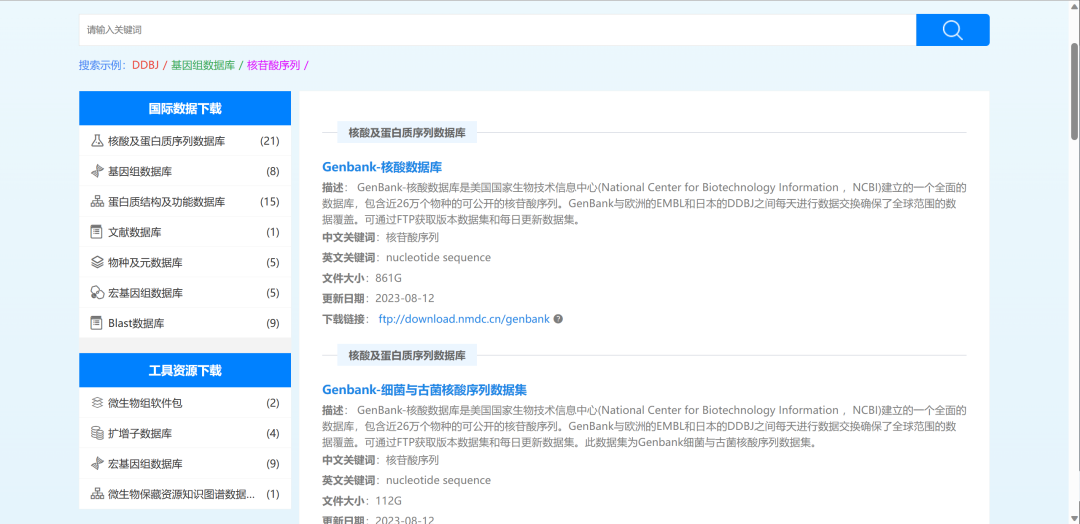The width and height of the screenshot is (1080, 524).
Task: Click the (21) count beside 核酸及蛋白质序列数据库
Action: tap(269, 141)
